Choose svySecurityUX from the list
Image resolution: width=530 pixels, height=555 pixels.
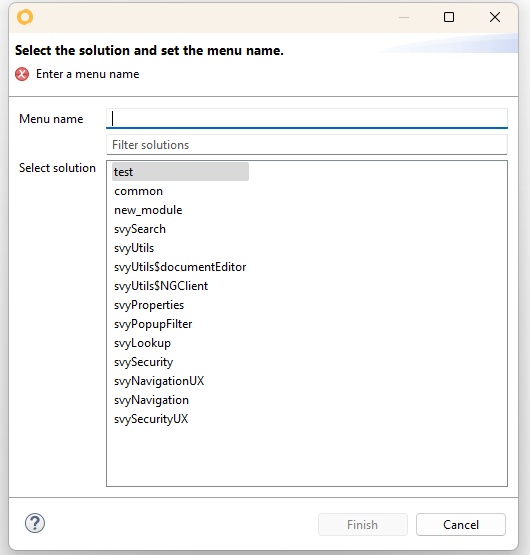tap(151, 419)
